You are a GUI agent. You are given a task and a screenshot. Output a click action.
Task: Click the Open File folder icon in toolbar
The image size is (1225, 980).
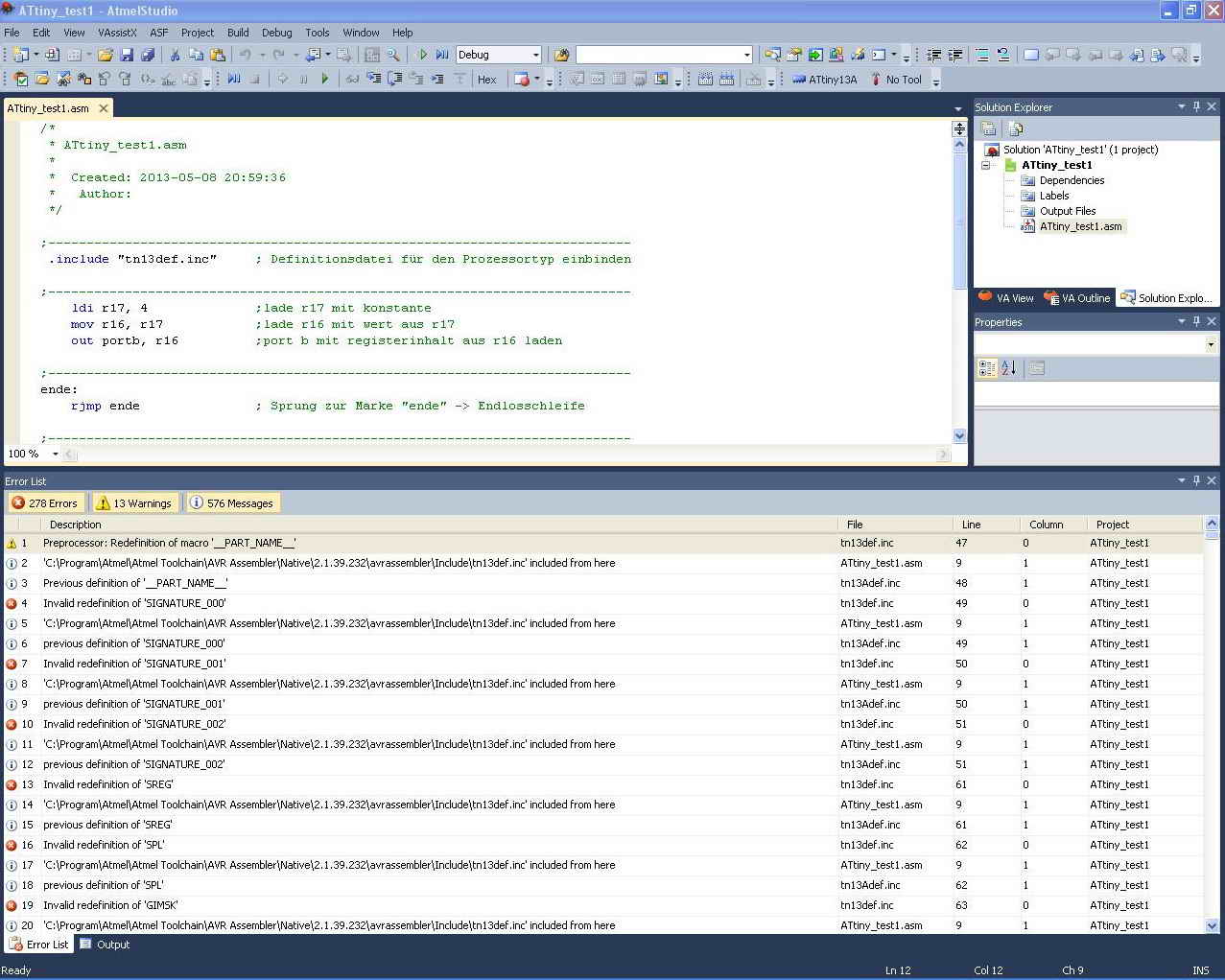click(x=106, y=55)
